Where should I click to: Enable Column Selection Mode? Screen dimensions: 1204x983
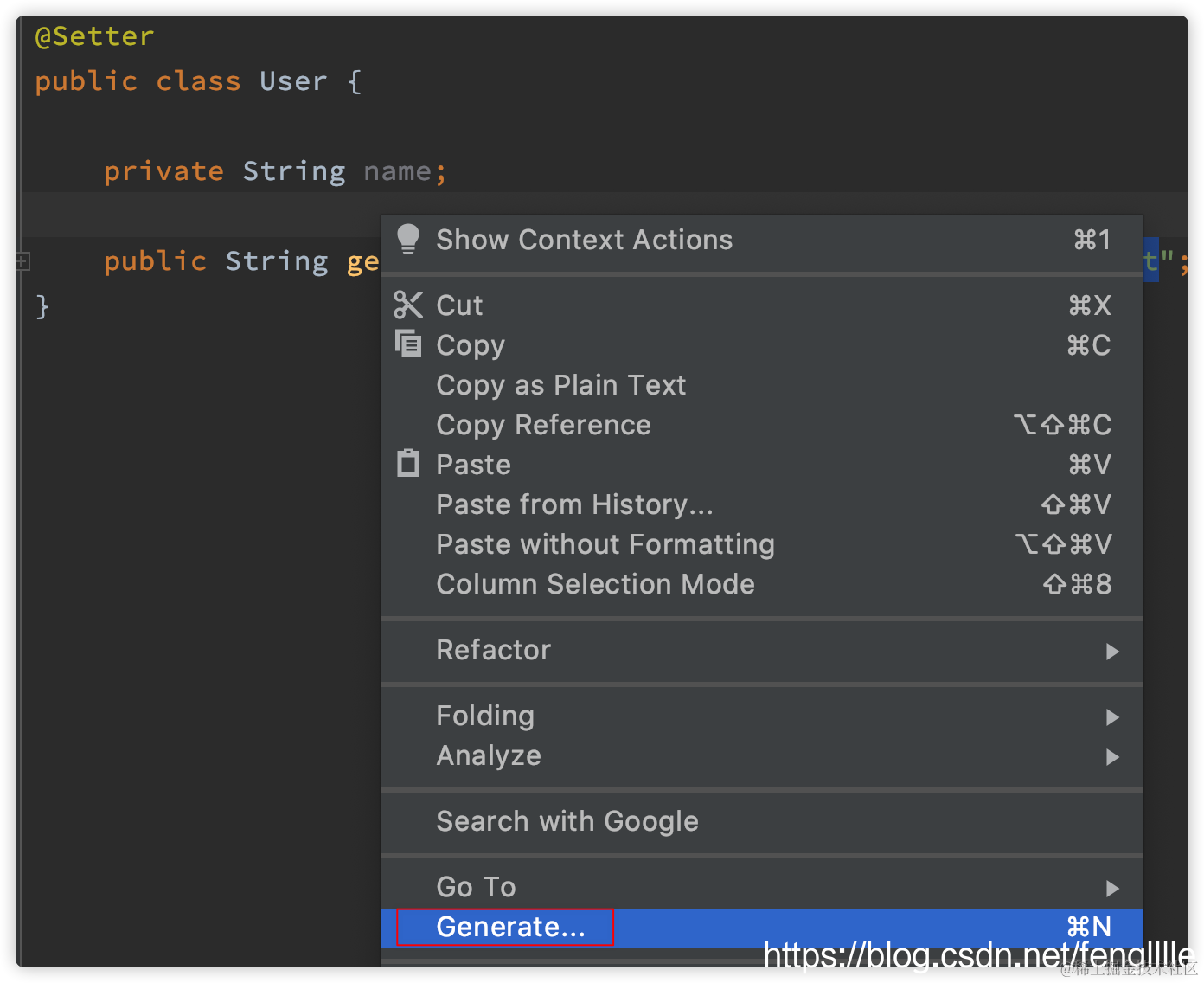coord(595,584)
